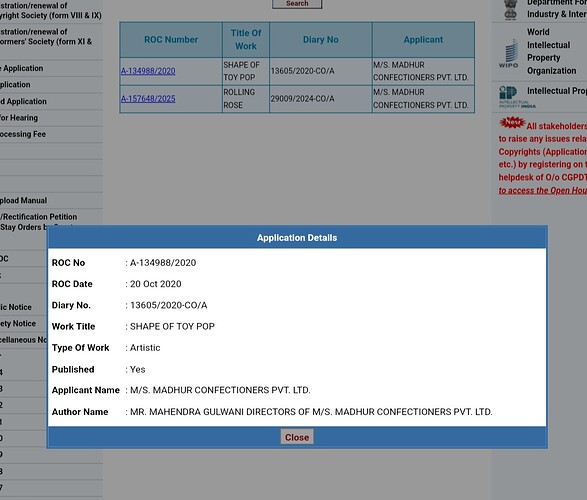Click Type Of Work value Artistic
The width and height of the screenshot is (587, 500).
tap(145, 348)
